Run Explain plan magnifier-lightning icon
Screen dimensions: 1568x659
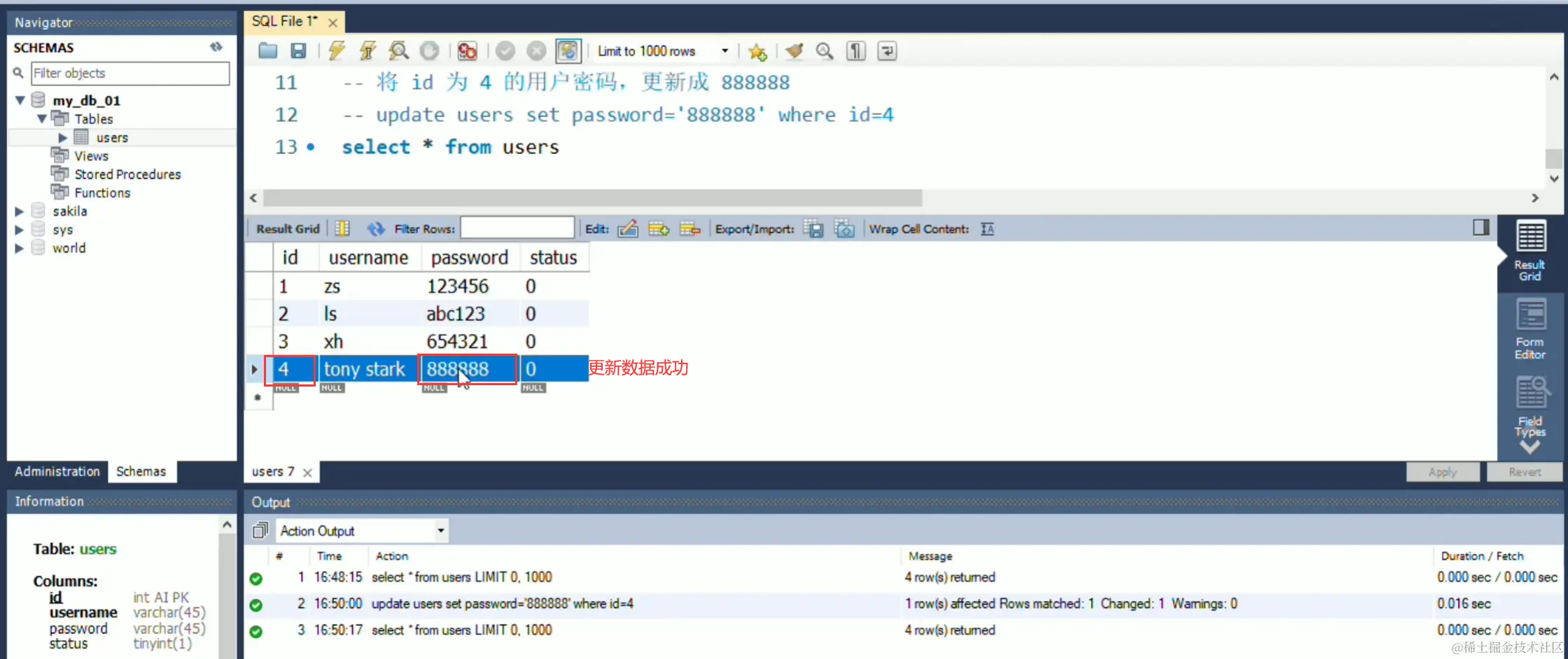pyautogui.click(x=398, y=50)
